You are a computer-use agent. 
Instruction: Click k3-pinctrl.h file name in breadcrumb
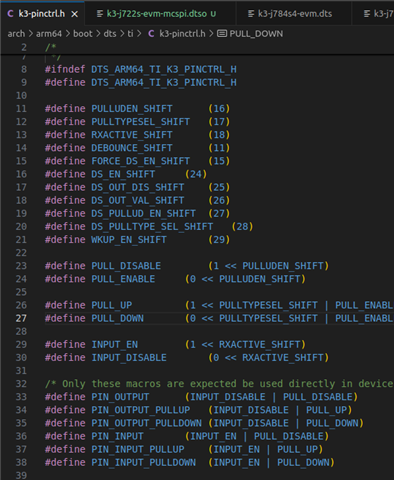[x=182, y=34]
